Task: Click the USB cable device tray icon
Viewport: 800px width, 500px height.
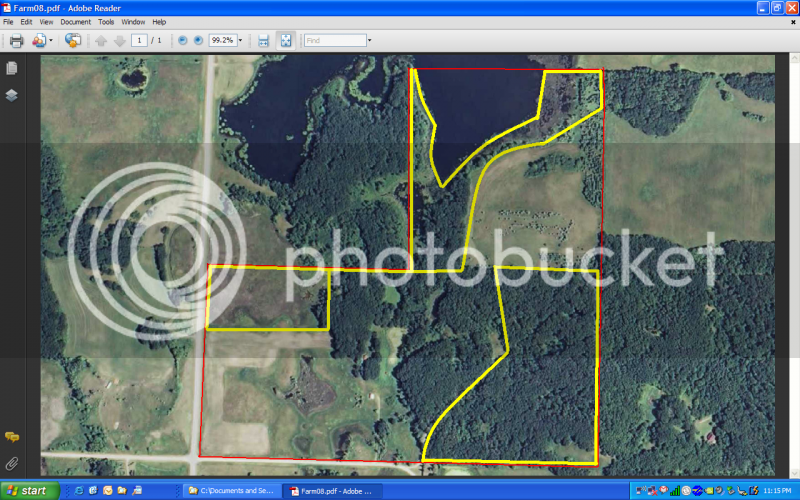Action: click(742, 491)
